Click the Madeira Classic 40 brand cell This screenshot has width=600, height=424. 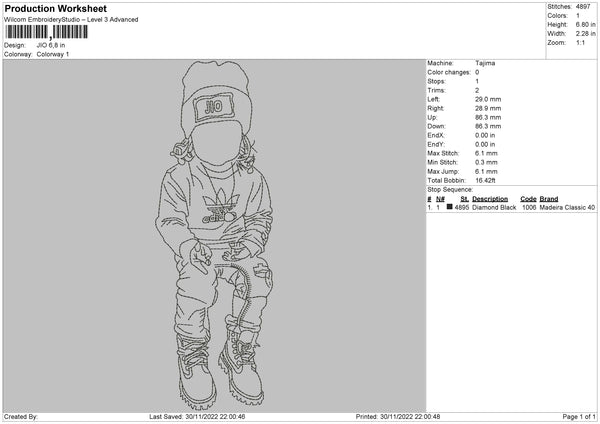567,207
